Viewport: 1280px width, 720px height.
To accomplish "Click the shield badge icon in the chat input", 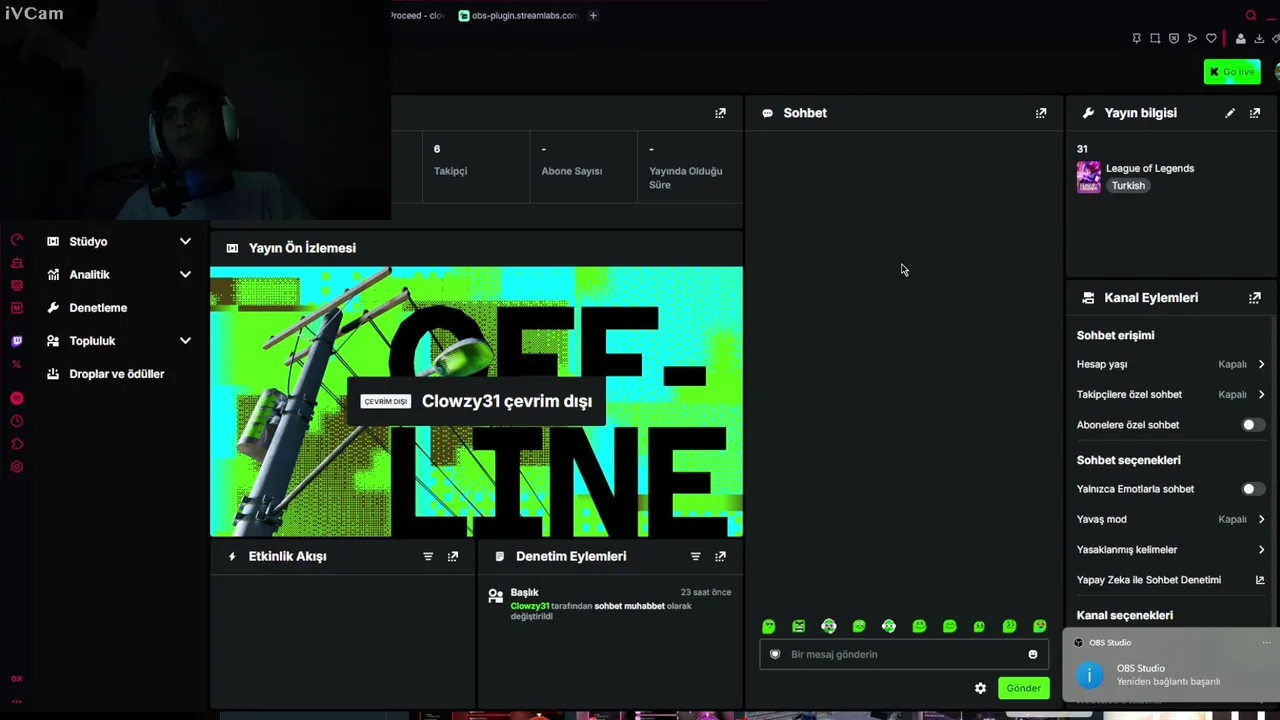I will coord(775,654).
